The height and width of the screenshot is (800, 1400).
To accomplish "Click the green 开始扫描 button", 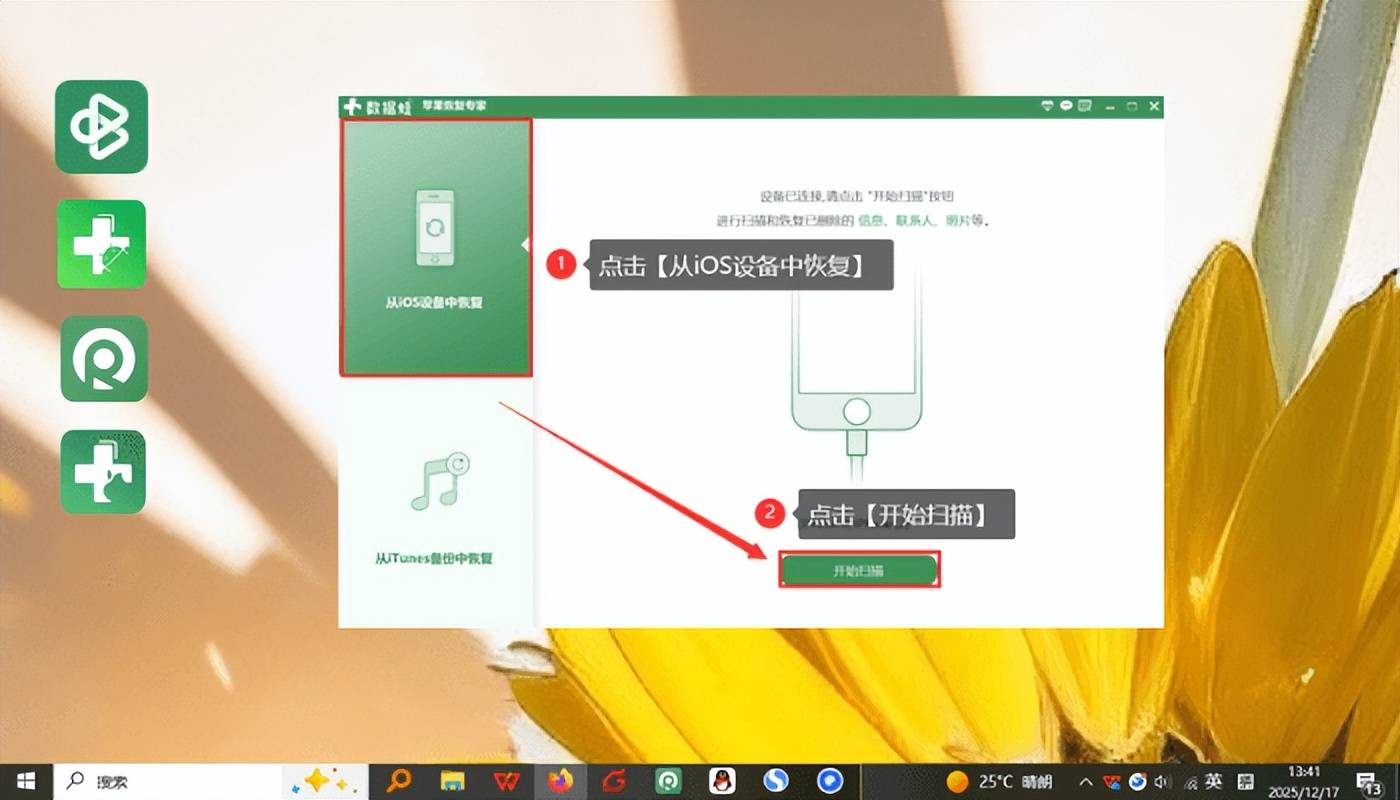I will tap(859, 570).
